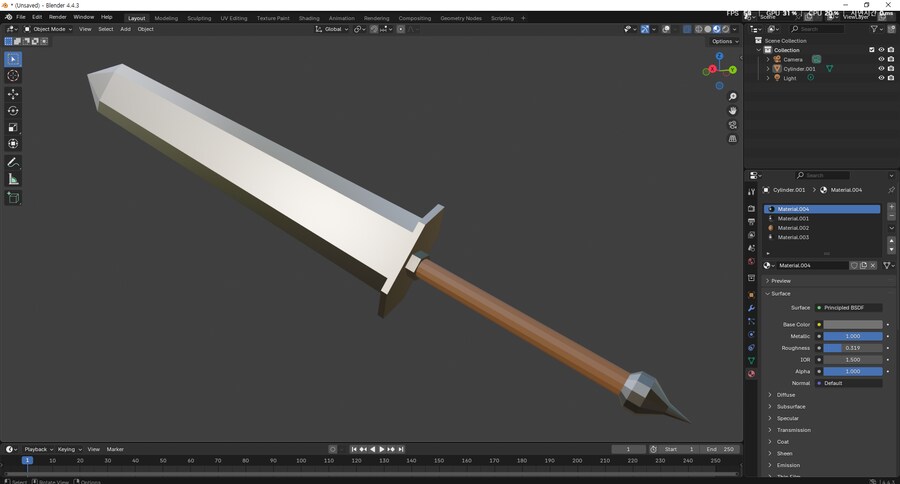The image size is (900, 484).
Task: Open the Playback popover in timeline
Action: pos(38,450)
